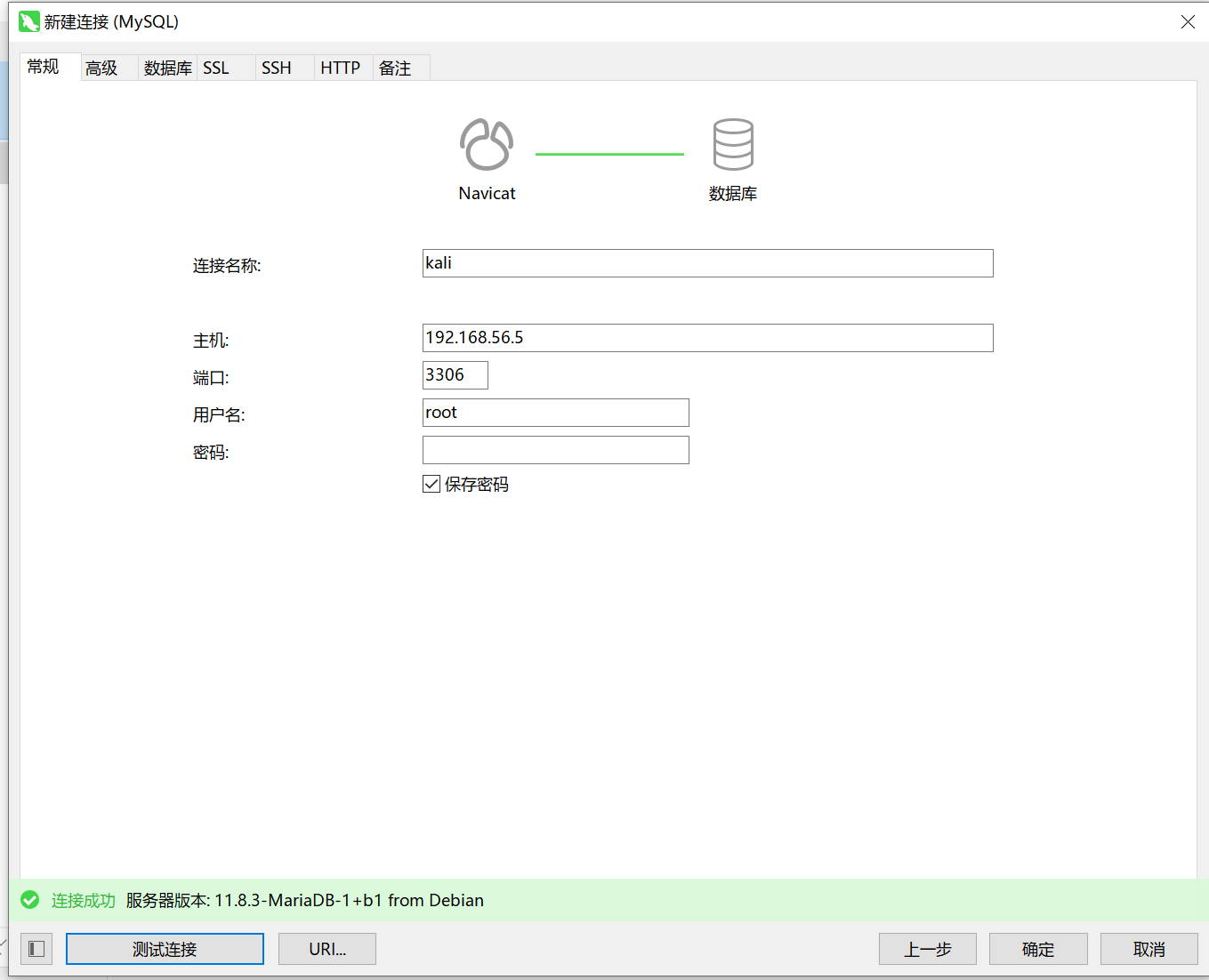Click the 用户名 field containing root
The image size is (1209, 980).
tap(555, 413)
